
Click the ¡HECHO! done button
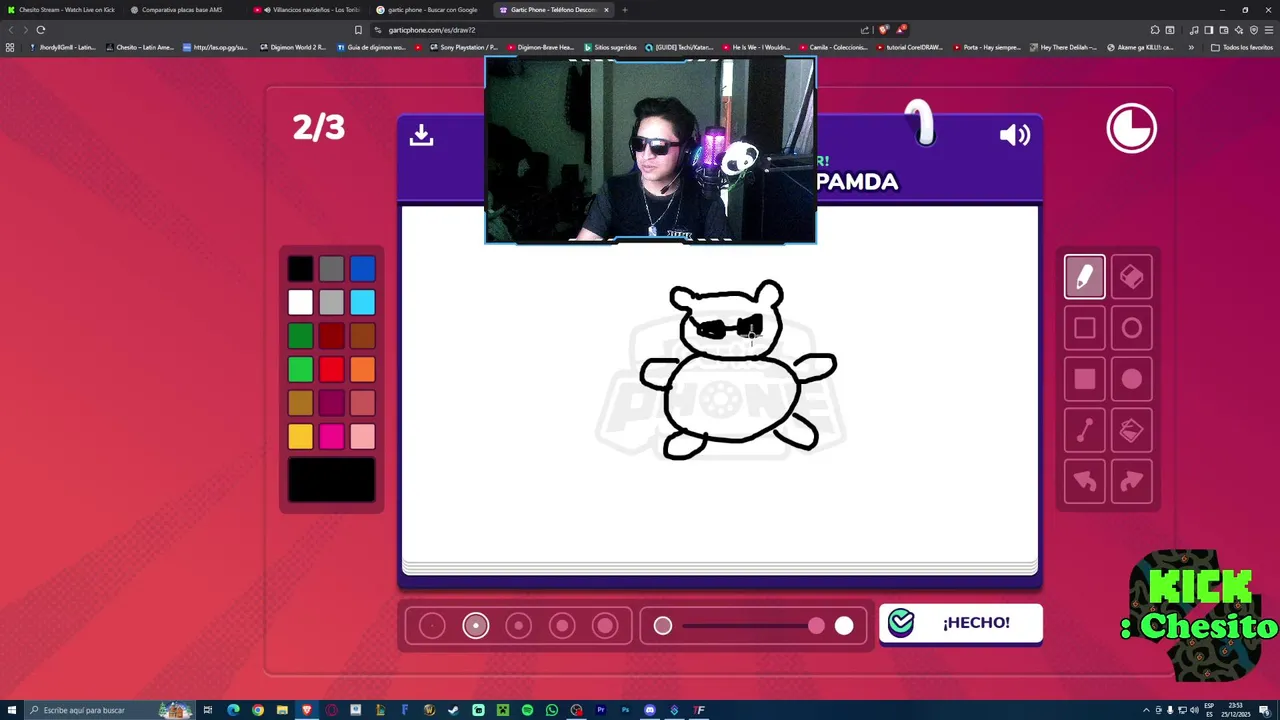[x=960, y=623]
